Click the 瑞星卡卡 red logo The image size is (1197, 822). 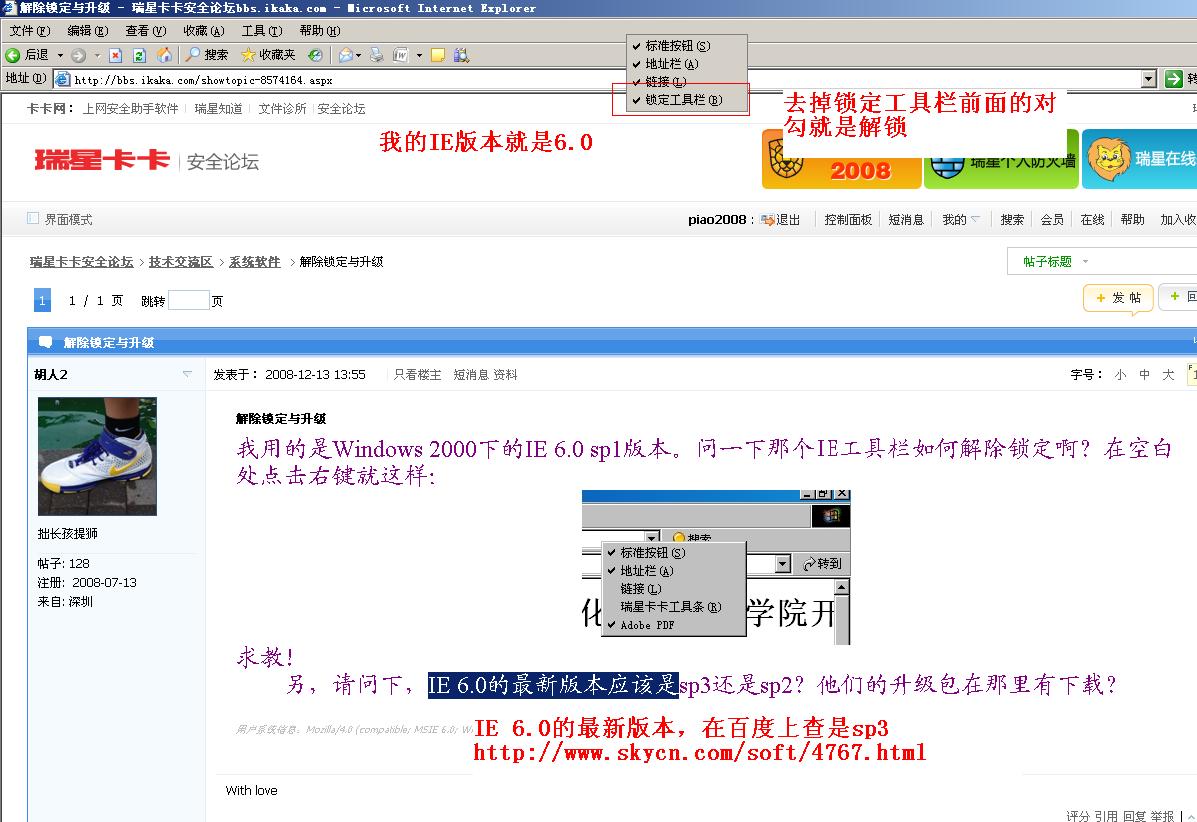pos(101,160)
